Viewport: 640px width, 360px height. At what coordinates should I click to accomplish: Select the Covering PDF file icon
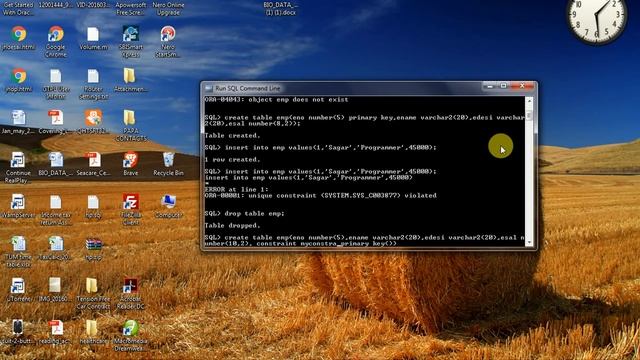point(56,118)
